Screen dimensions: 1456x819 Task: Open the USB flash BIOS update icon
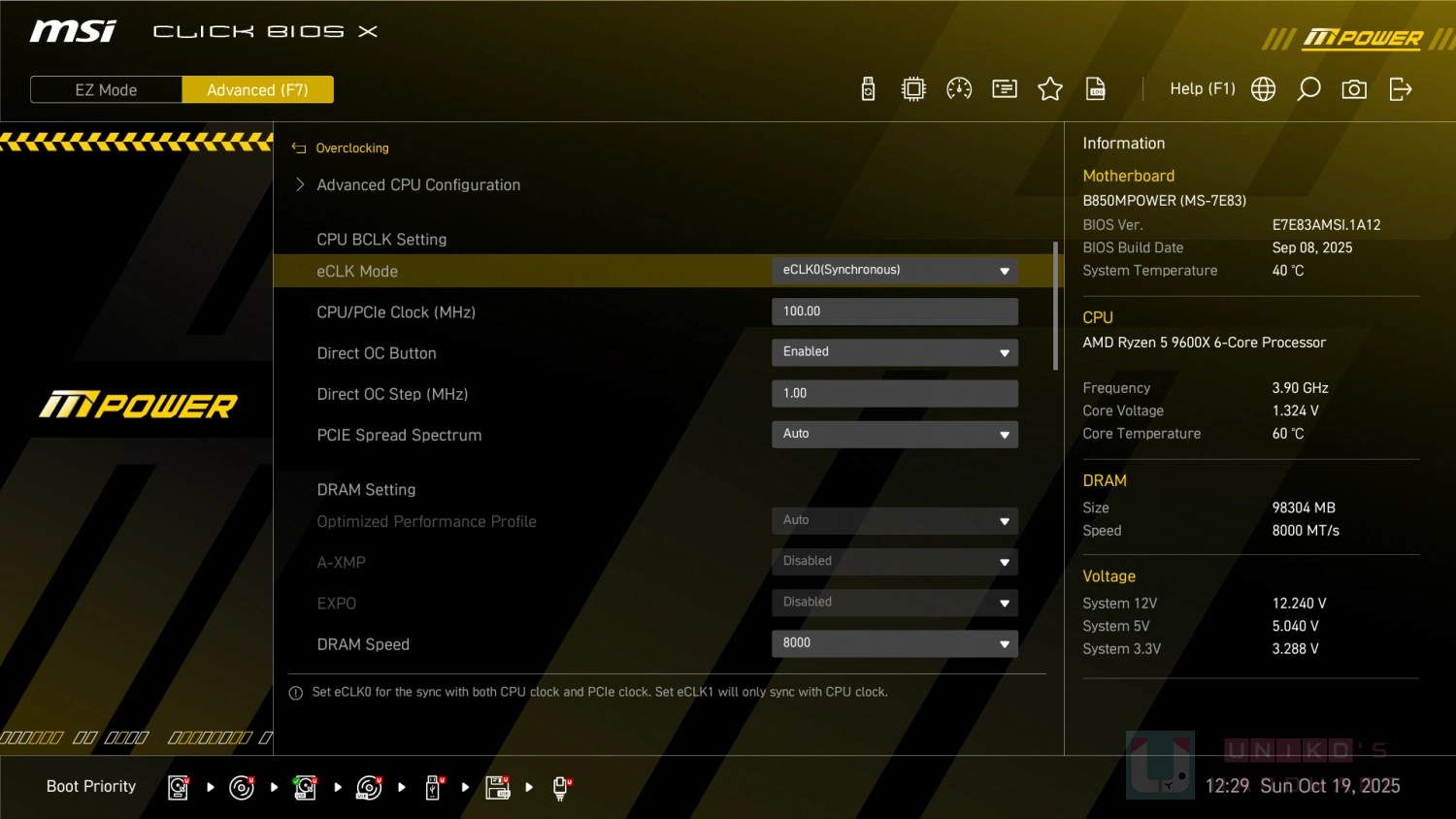(x=868, y=89)
